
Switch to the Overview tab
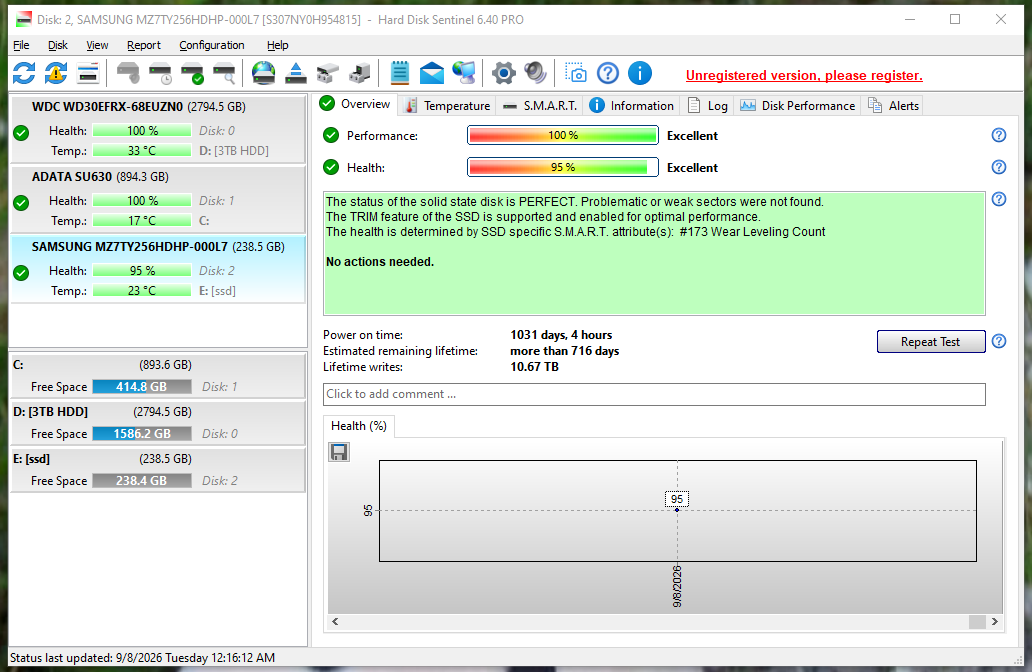click(x=355, y=104)
